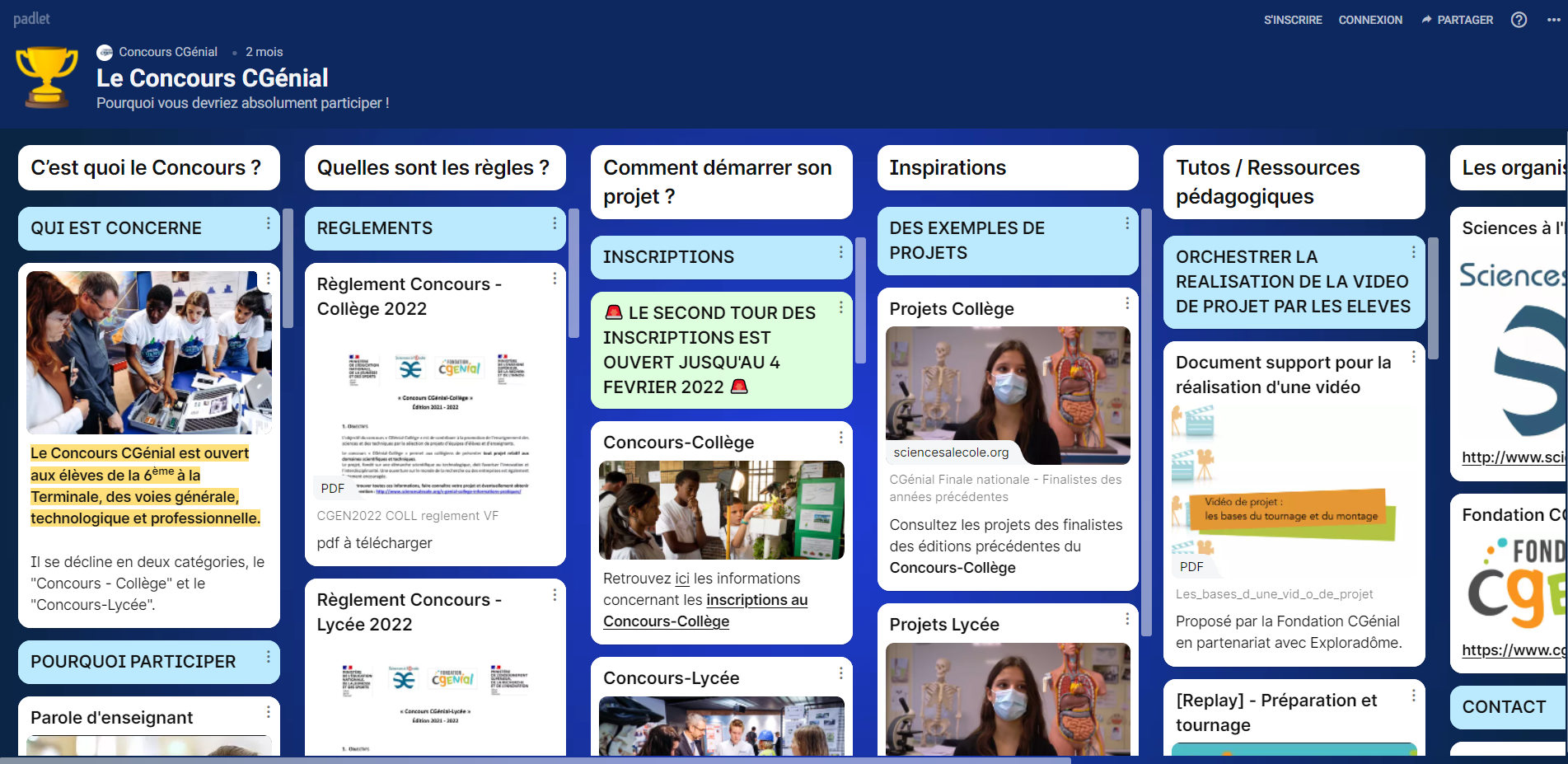Click CONNEXION in the top bar
This screenshot has height=764, width=1568.
pyautogui.click(x=1369, y=20)
